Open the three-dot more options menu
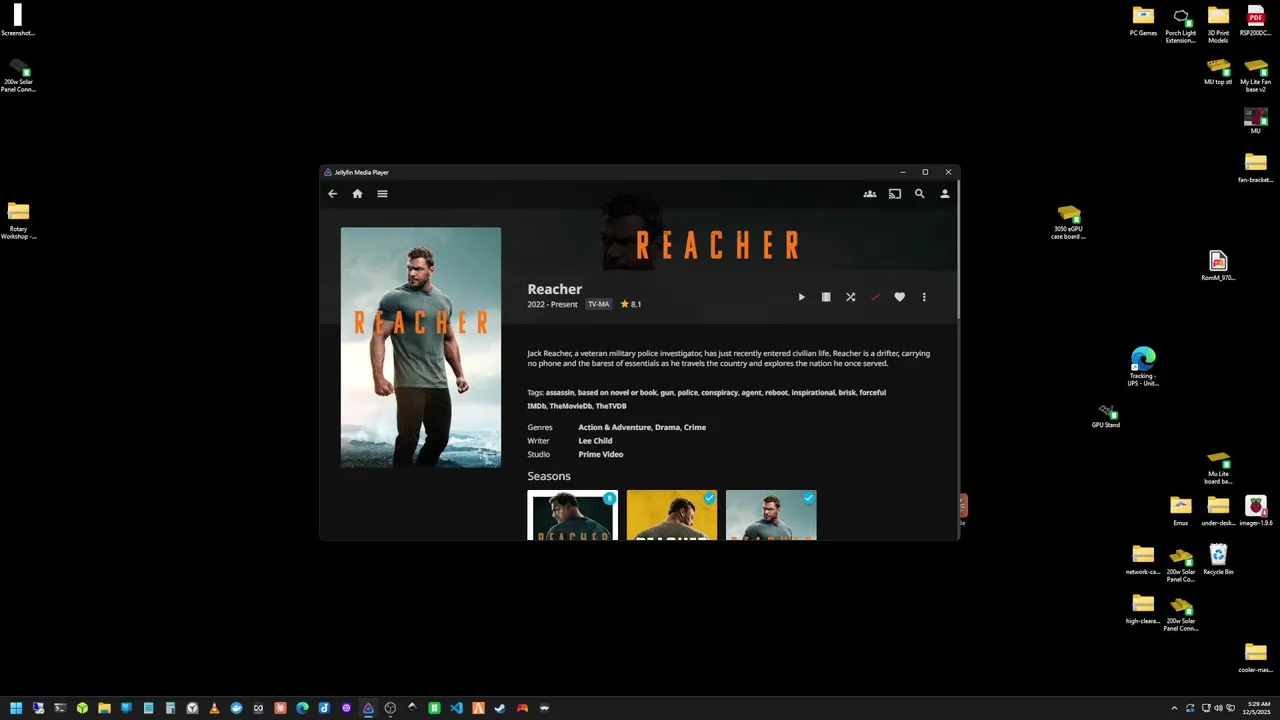 coord(924,297)
